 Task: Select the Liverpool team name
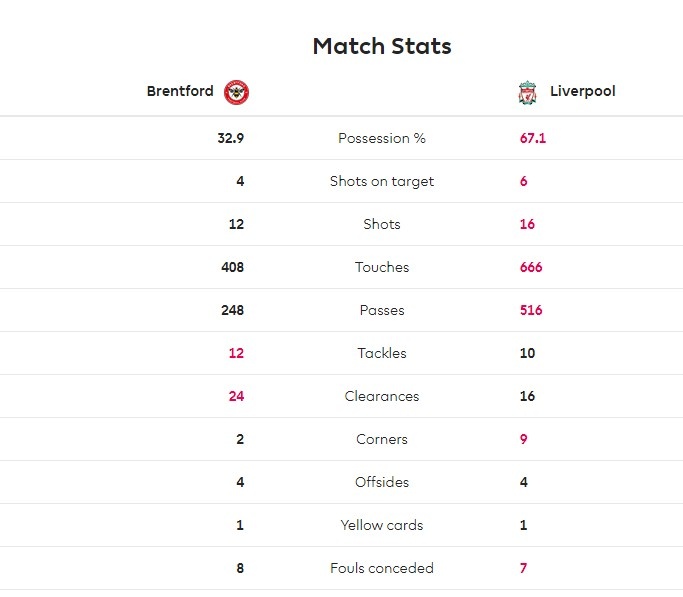(582, 91)
